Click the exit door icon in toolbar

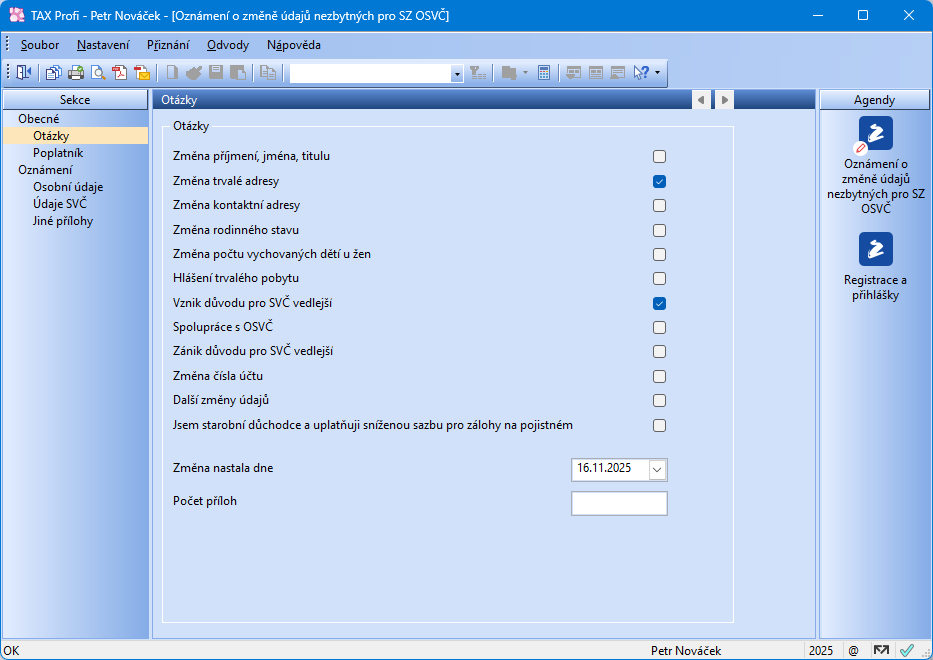click(24, 73)
